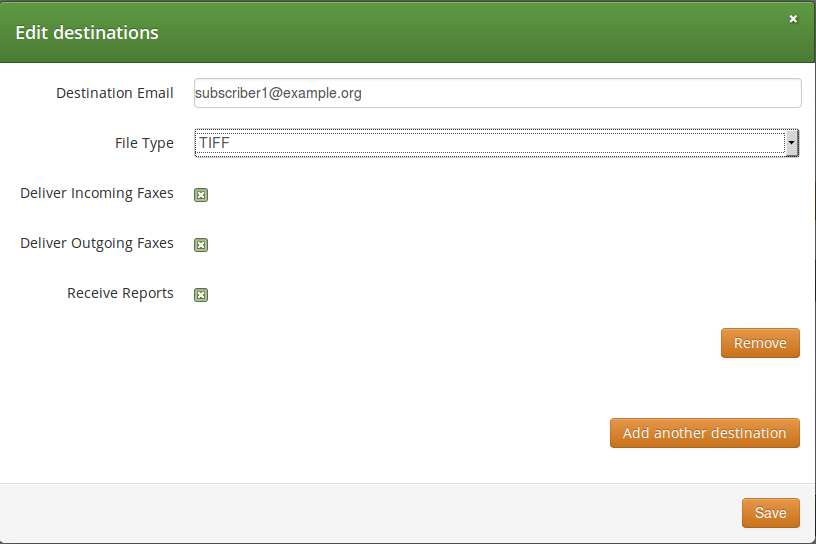
Task: Disable the Receive Reports checkbox
Action: click(201, 295)
